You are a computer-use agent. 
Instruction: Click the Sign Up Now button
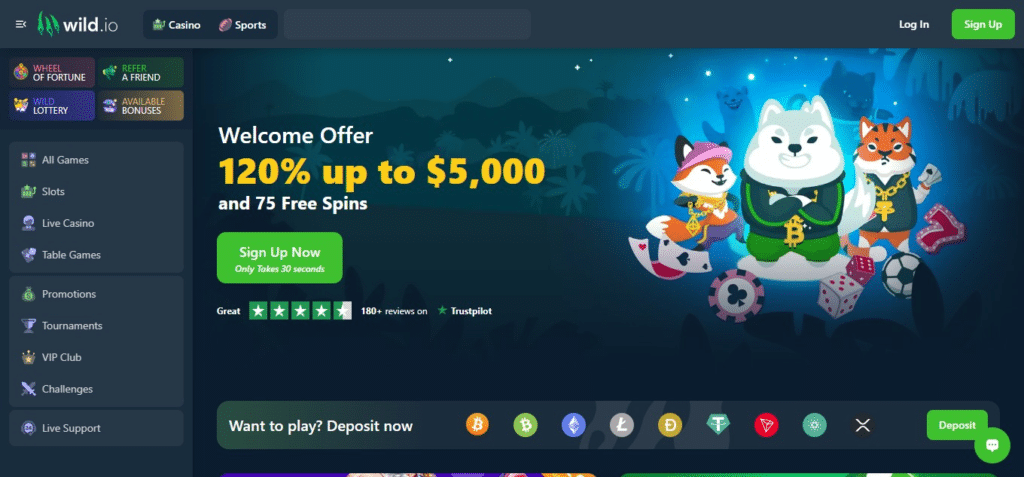280,257
